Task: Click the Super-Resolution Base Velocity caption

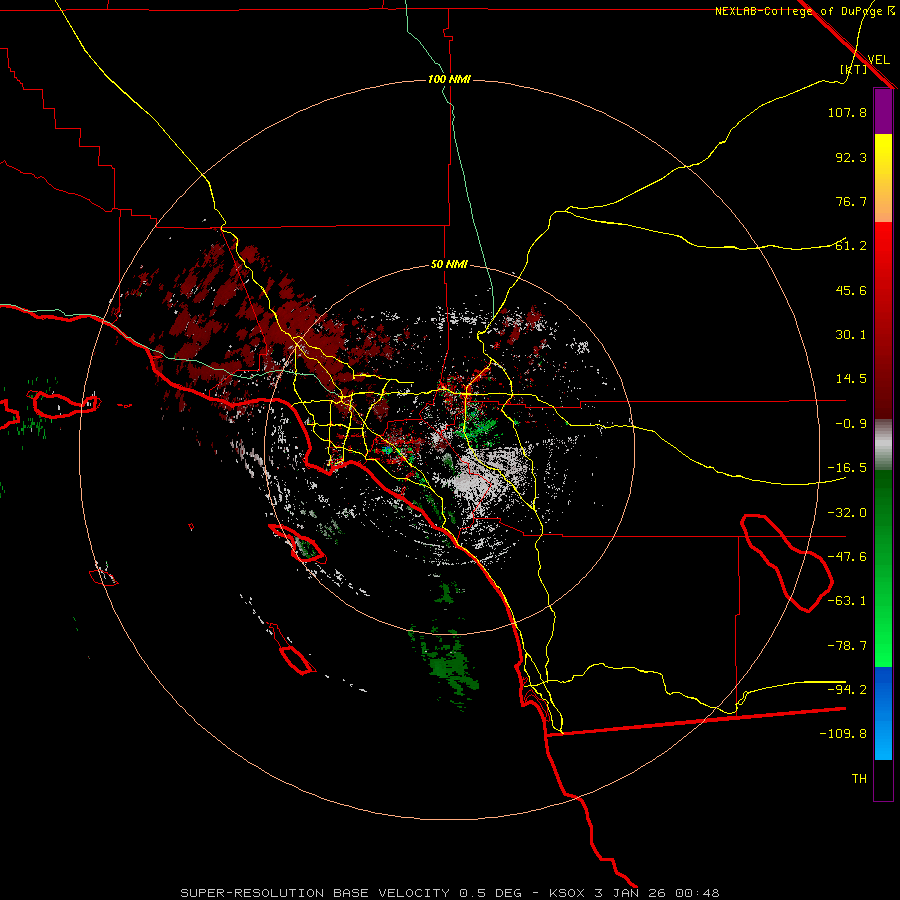Action: tap(449, 893)
